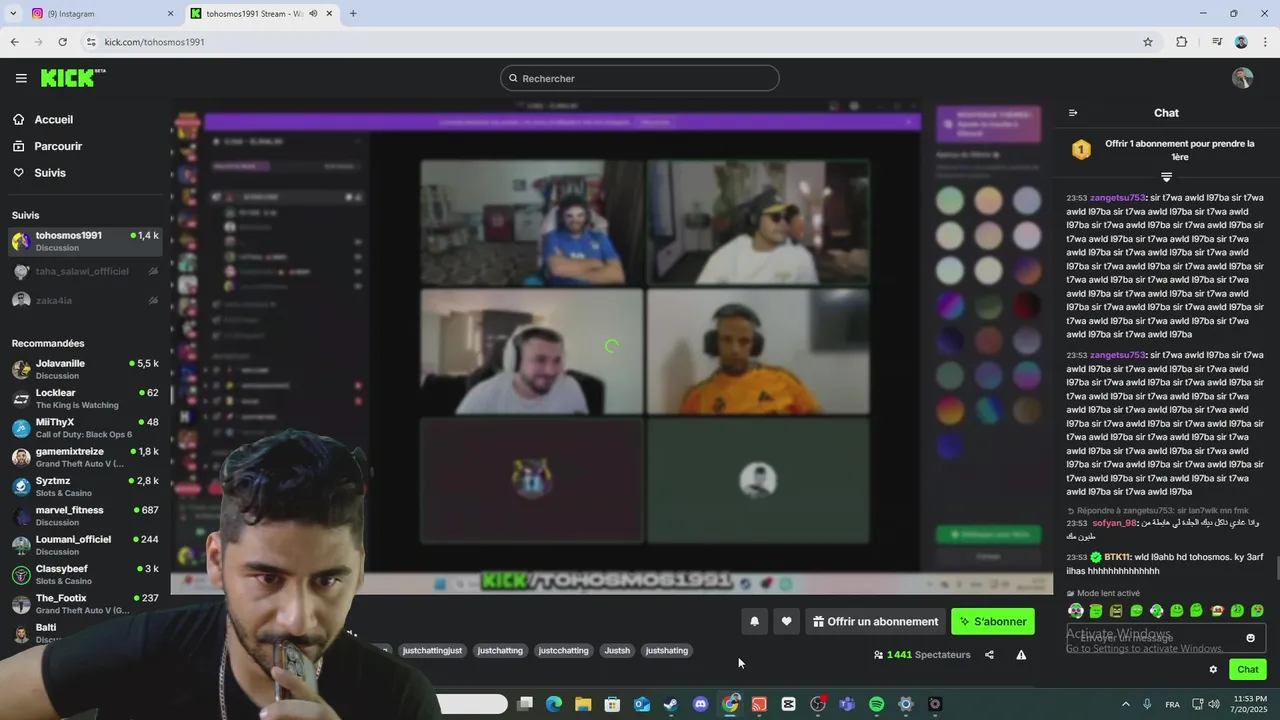Reload the page
Image resolution: width=1280 pixels, height=720 pixels.
pos(62,42)
